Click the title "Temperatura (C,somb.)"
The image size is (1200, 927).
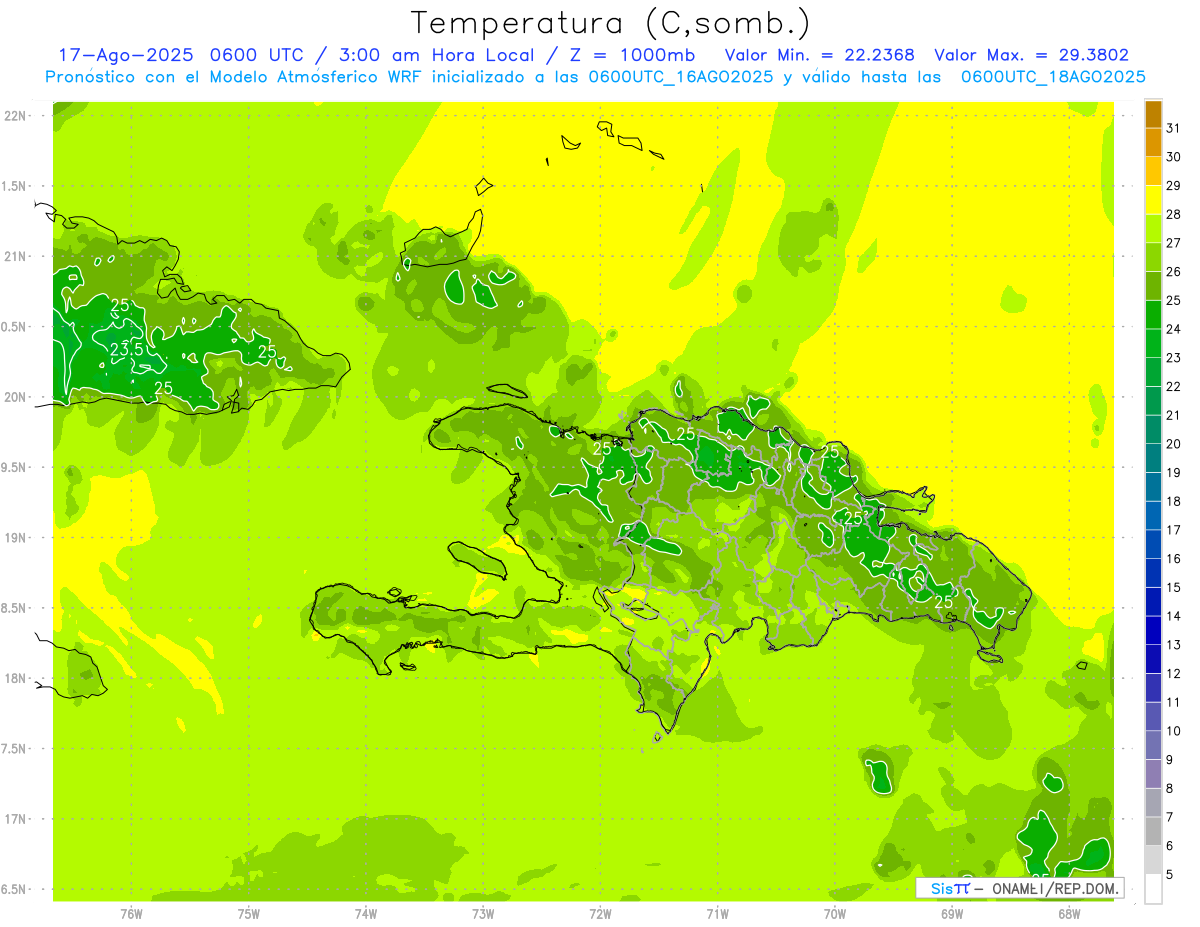click(611, 23)
